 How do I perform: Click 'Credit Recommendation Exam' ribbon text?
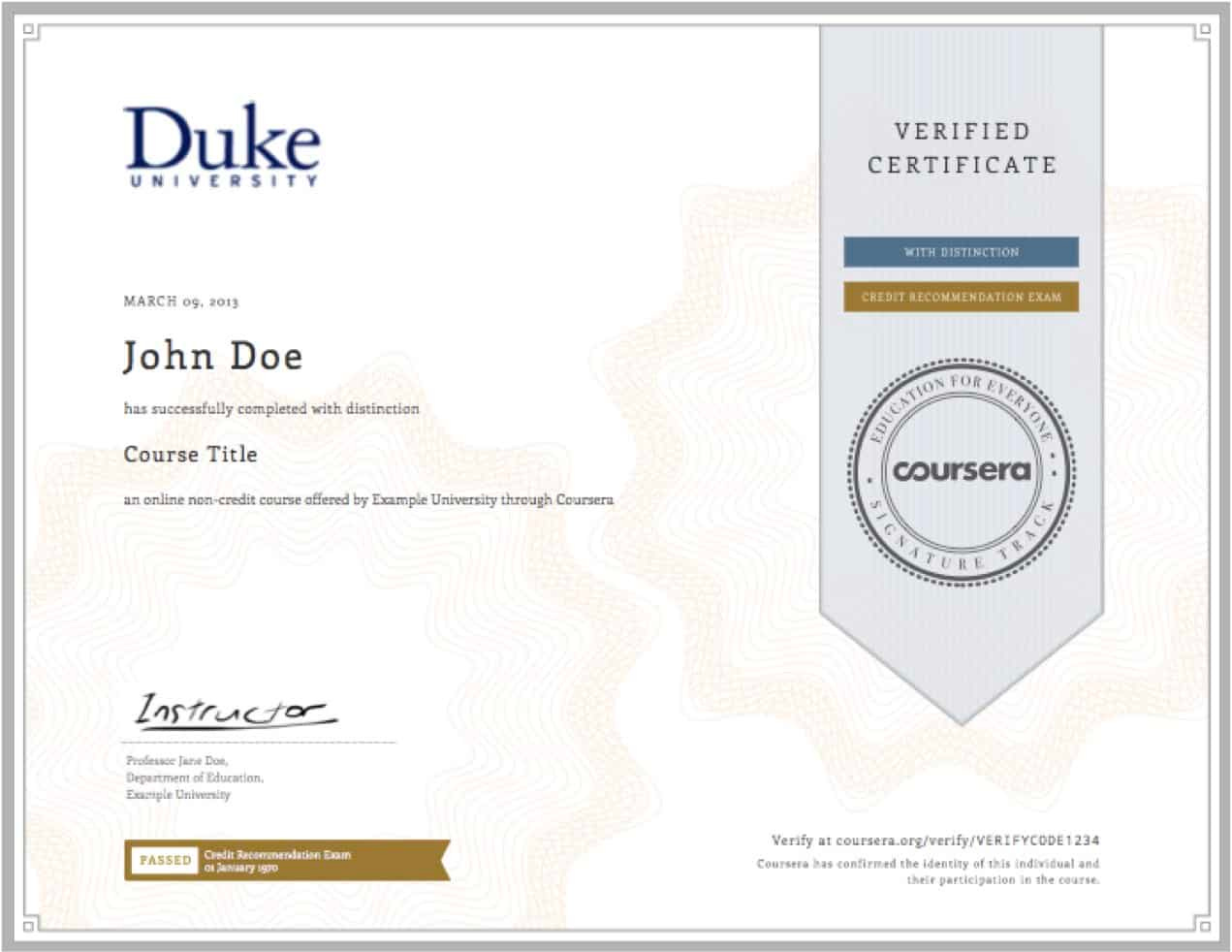[277, 855]
